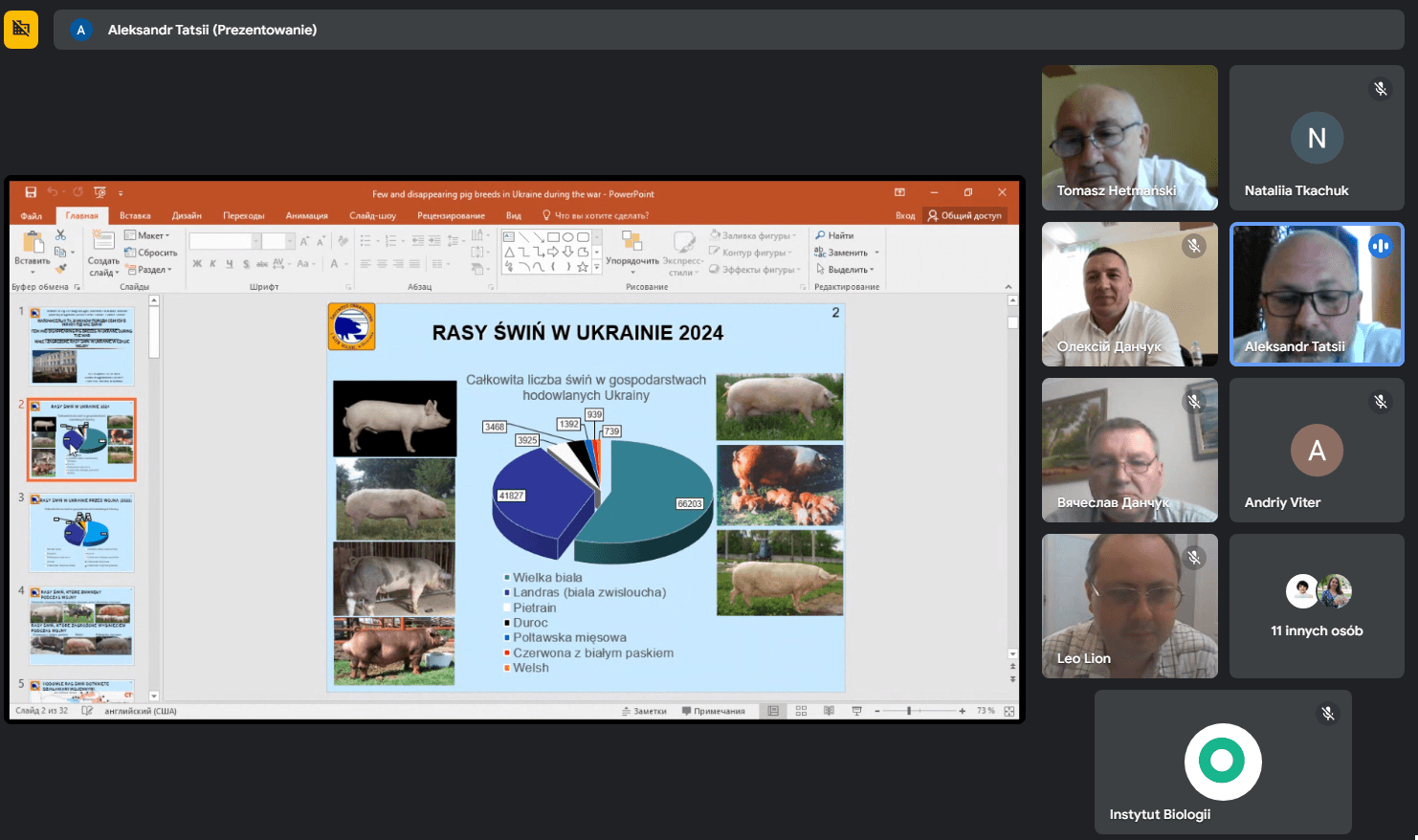This screenshot has height=840, width=1418.
Task: Select the star shape in shapes gallery
Action: 582,266
